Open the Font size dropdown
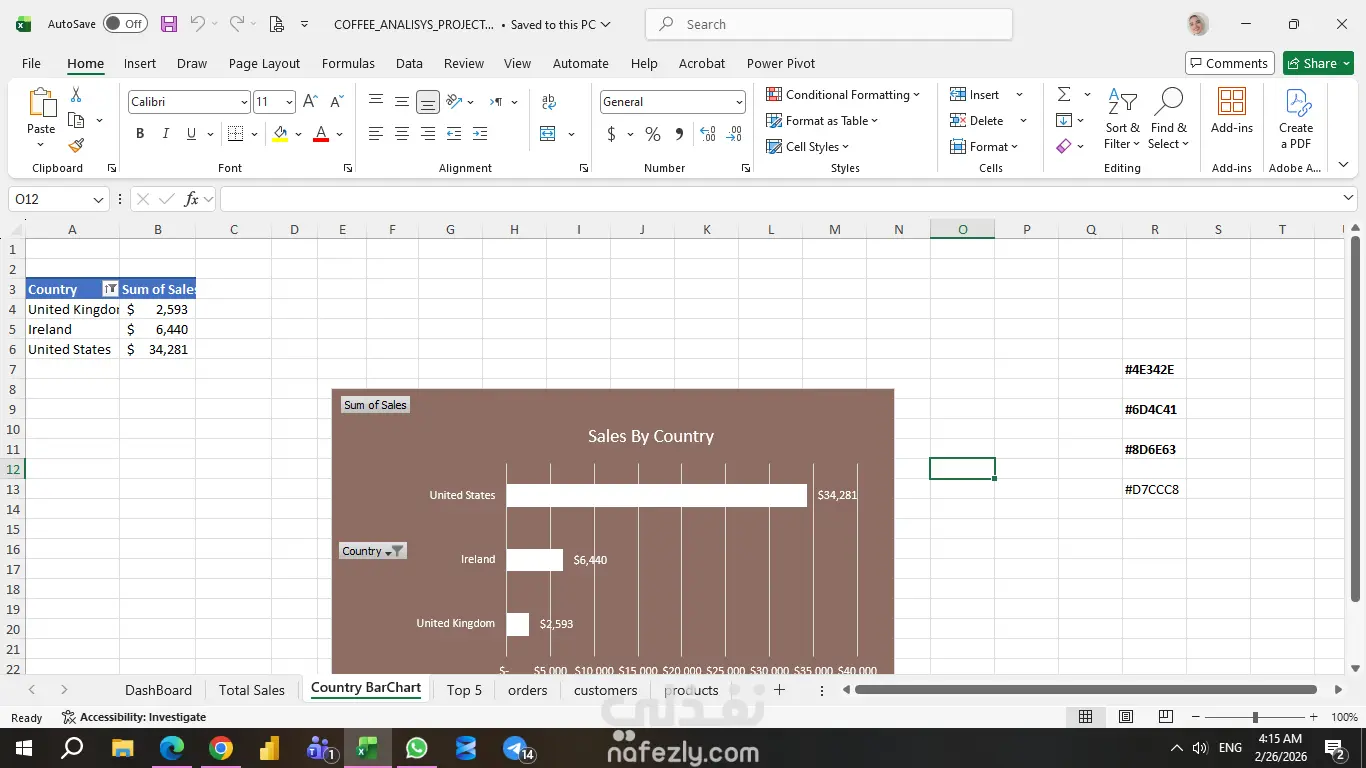The image size is (1366, 768). point(289,102)
